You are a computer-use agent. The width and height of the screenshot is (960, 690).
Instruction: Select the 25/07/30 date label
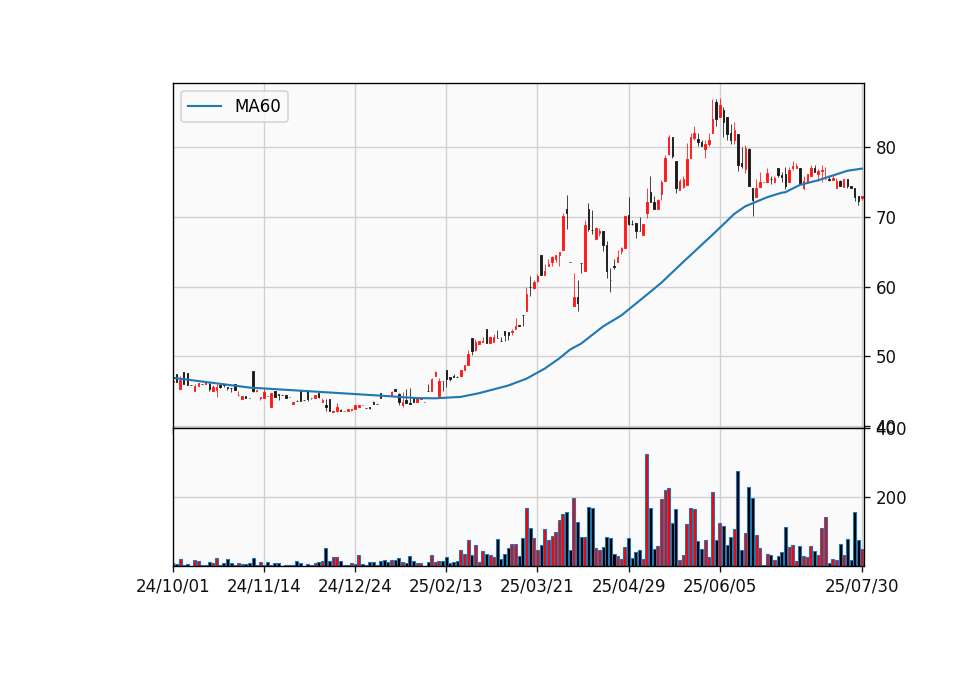862,586
